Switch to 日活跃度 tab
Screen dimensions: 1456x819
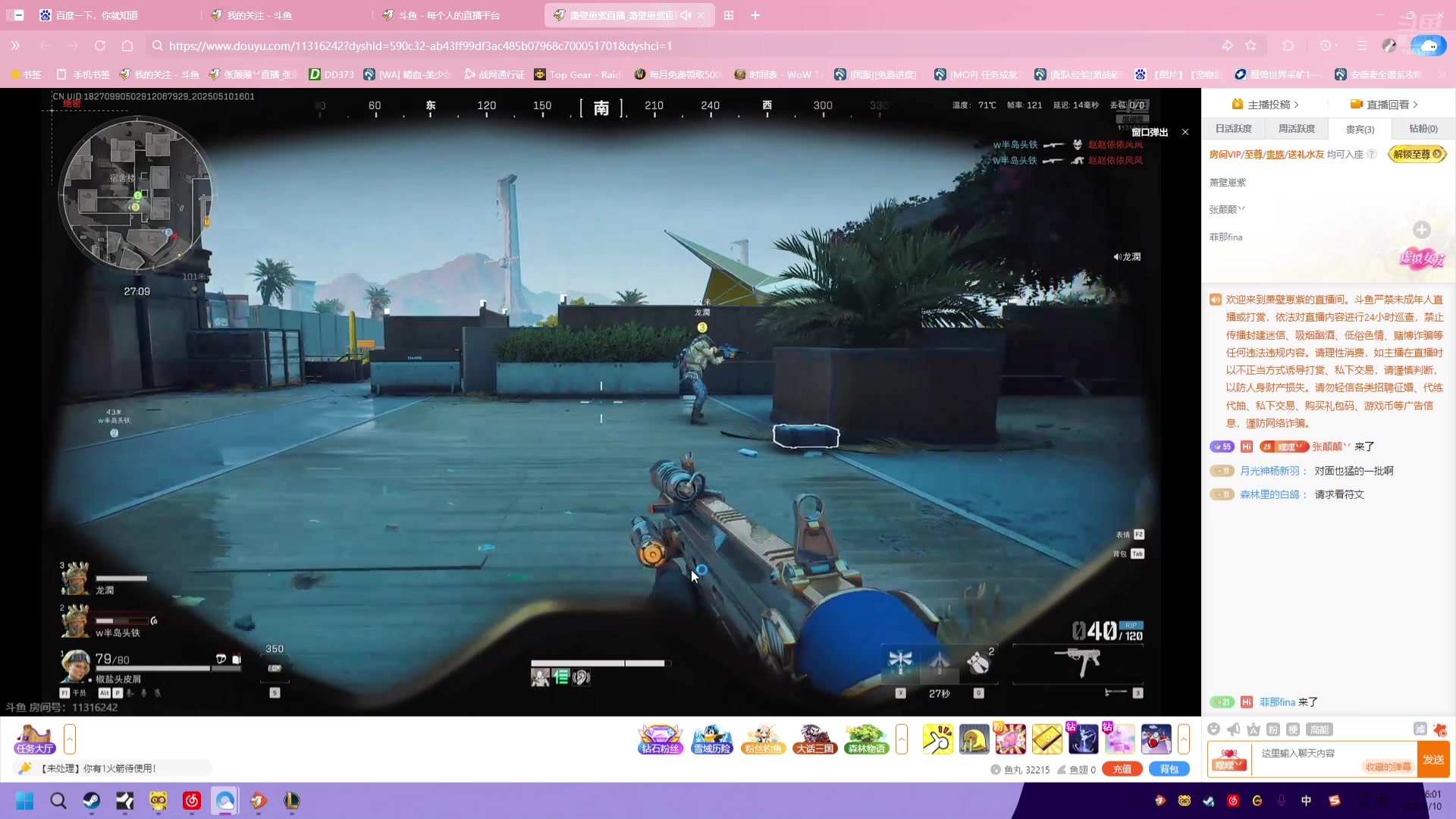[x=1234, y=129]
